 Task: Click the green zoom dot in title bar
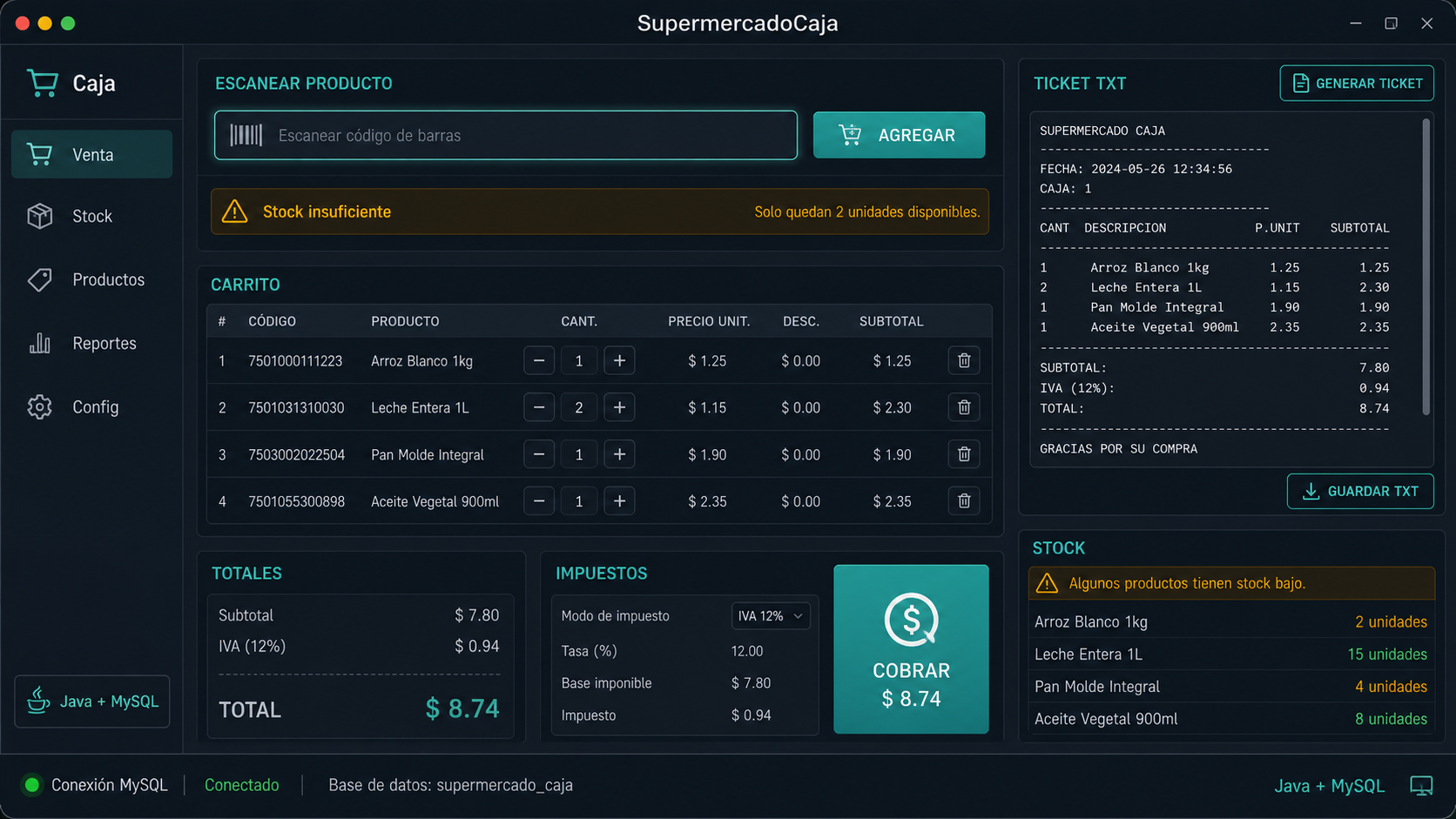pos(68,23)
